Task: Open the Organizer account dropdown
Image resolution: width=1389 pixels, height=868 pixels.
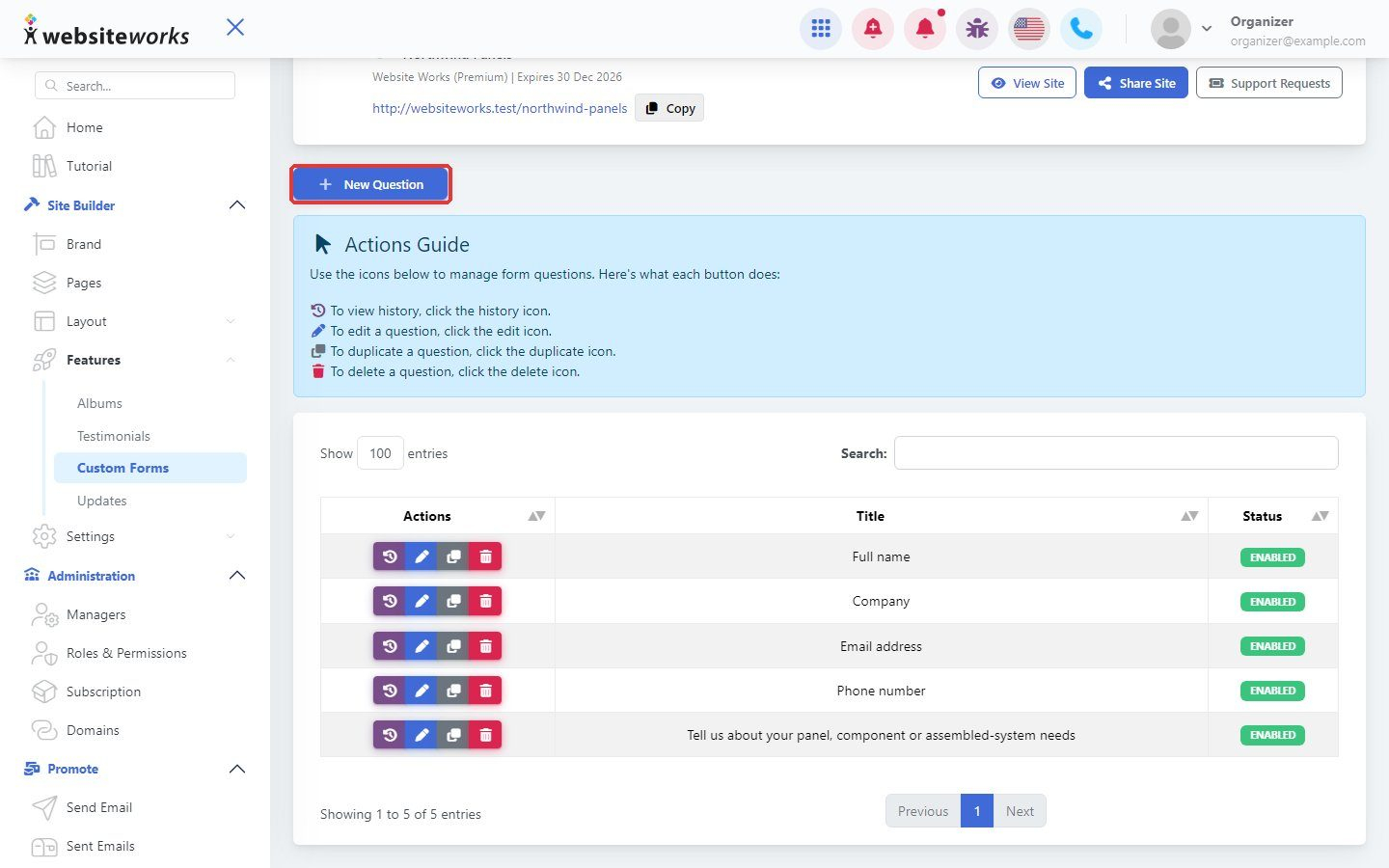Action: click(x=1206, y=29)
